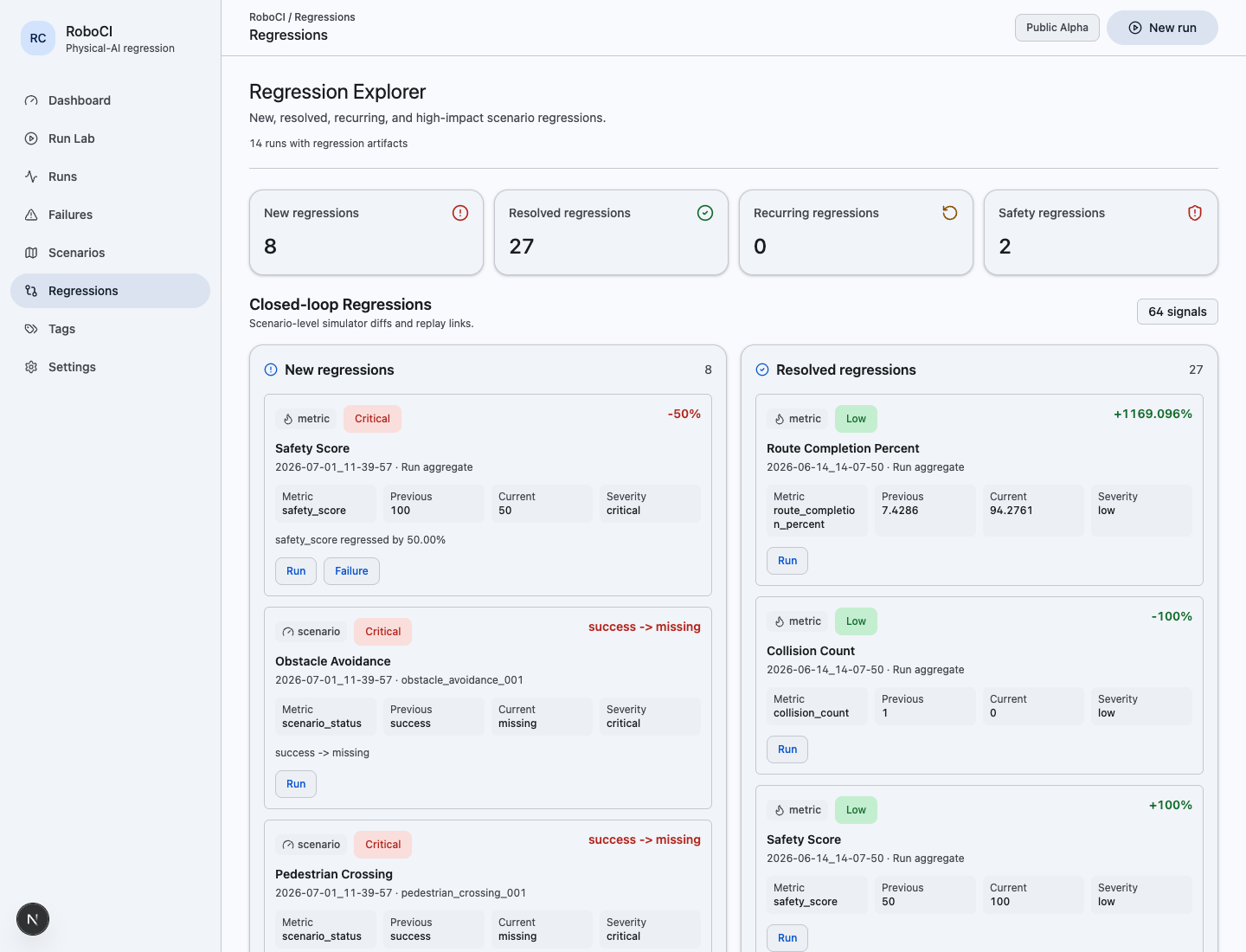
Task: Open Run for Obstacle Avoidance
Action: [296, 784]
